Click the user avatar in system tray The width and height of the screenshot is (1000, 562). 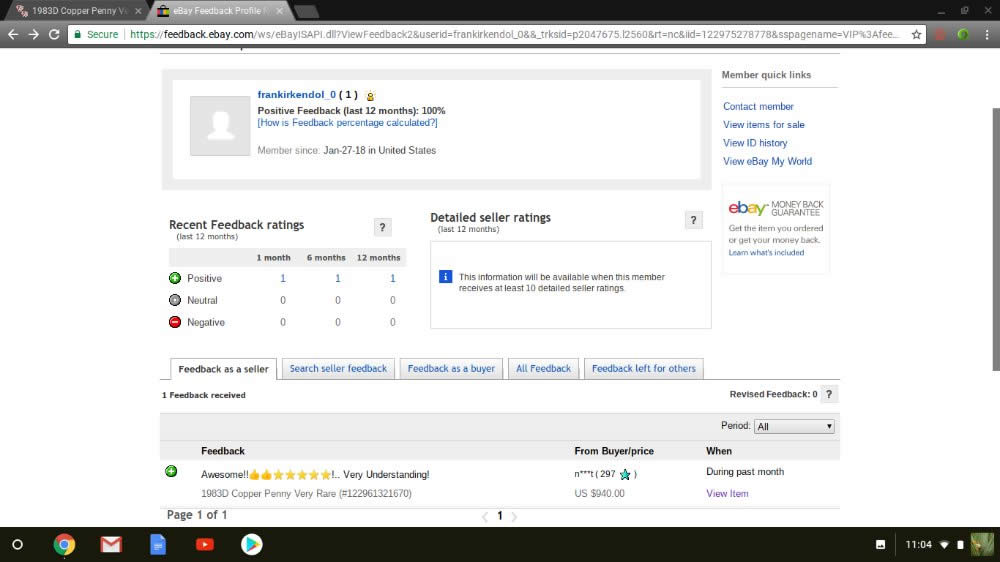(x=982, y=545)
